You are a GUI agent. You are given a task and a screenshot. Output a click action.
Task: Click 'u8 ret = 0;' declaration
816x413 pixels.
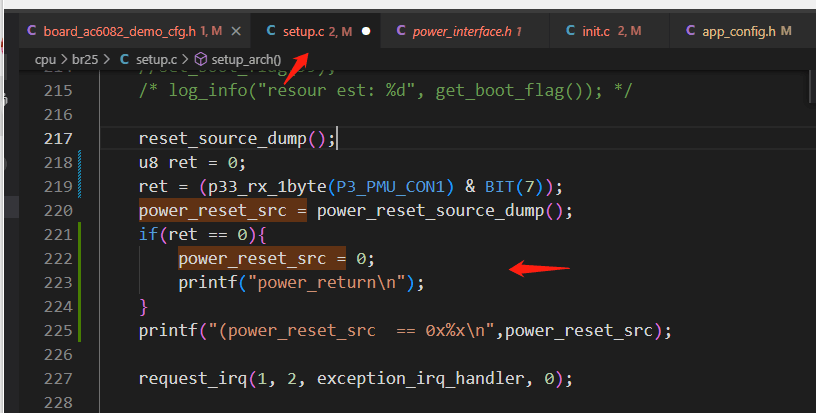pyautogui.click(x=192, y=163)
